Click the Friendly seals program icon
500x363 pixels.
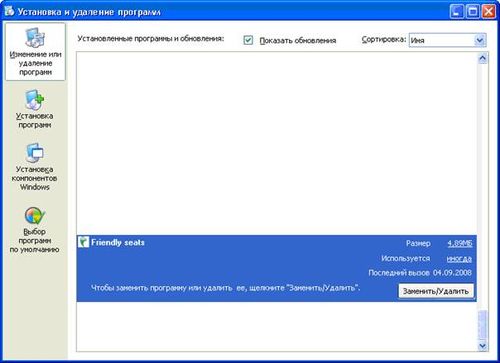point(83,242)
